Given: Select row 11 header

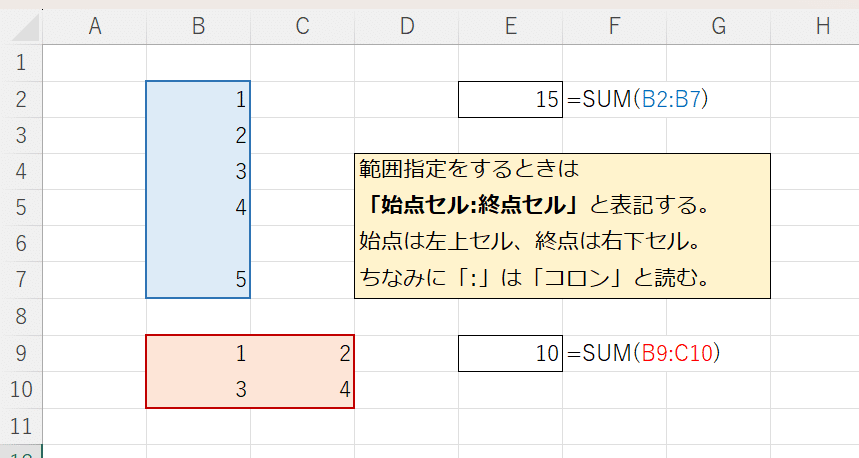Looking at the screenshot, I should (21, 426).
